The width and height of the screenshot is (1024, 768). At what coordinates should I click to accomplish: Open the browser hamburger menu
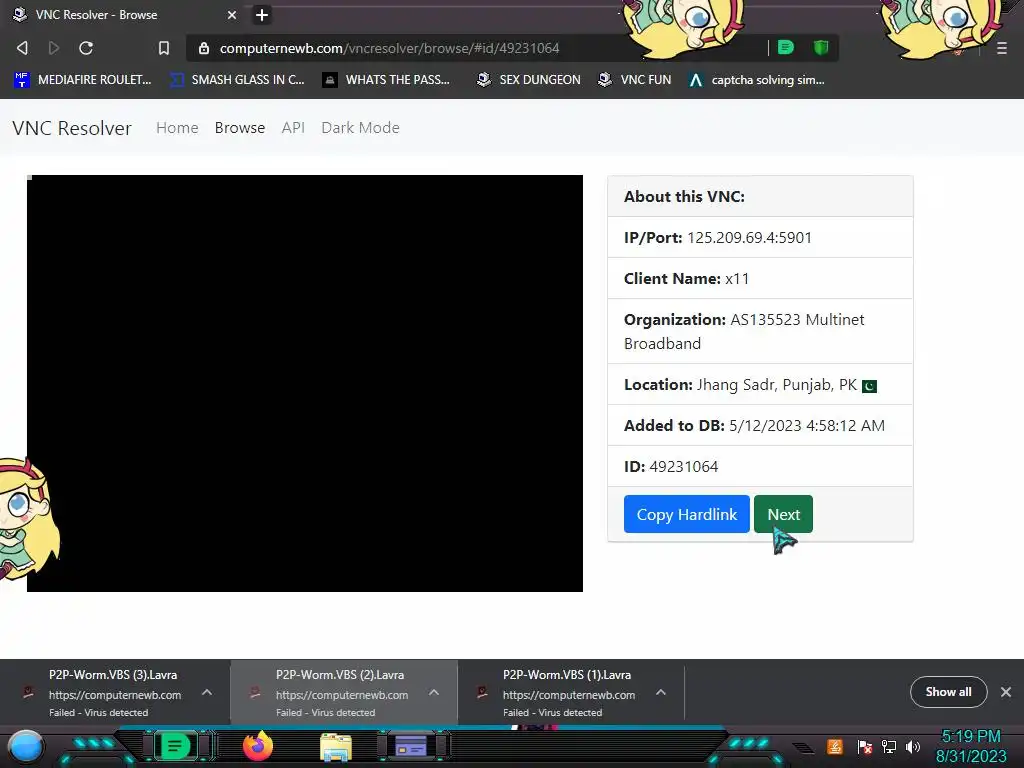[x=1002, y=48]
